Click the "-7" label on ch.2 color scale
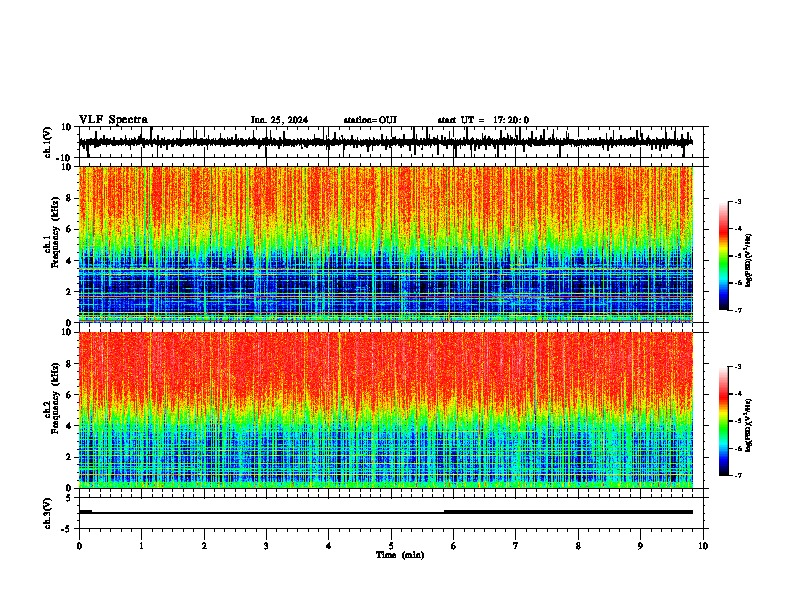 738,475
